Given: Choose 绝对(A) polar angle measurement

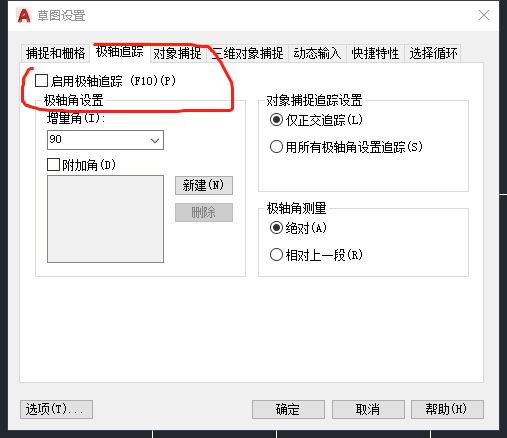Looking at the screenshot, I should 276,228.
